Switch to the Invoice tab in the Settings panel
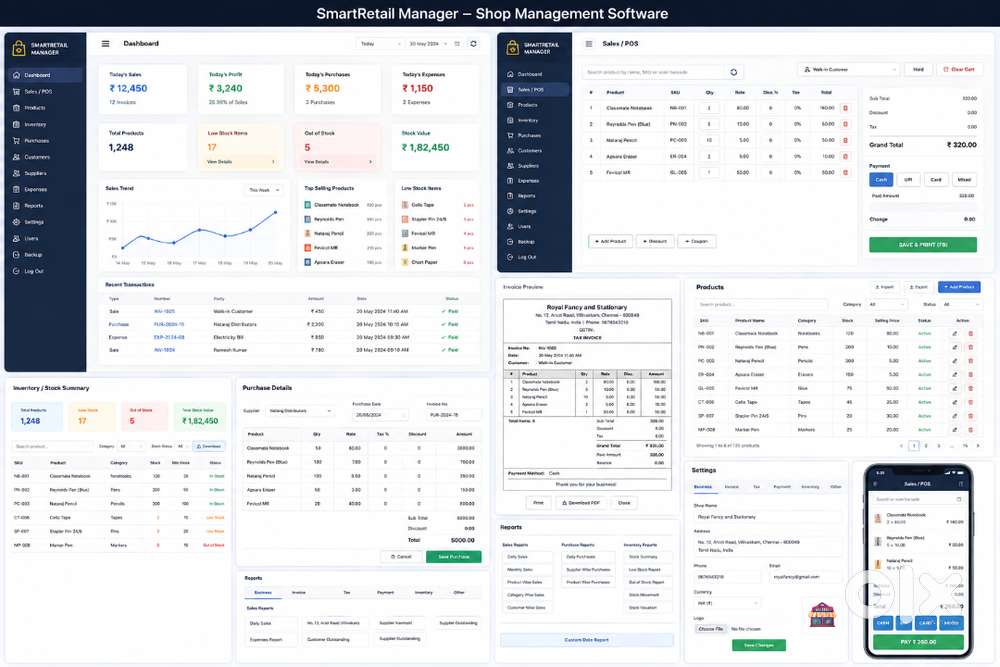Screen dimensions: 1000x667 [732, 487]
